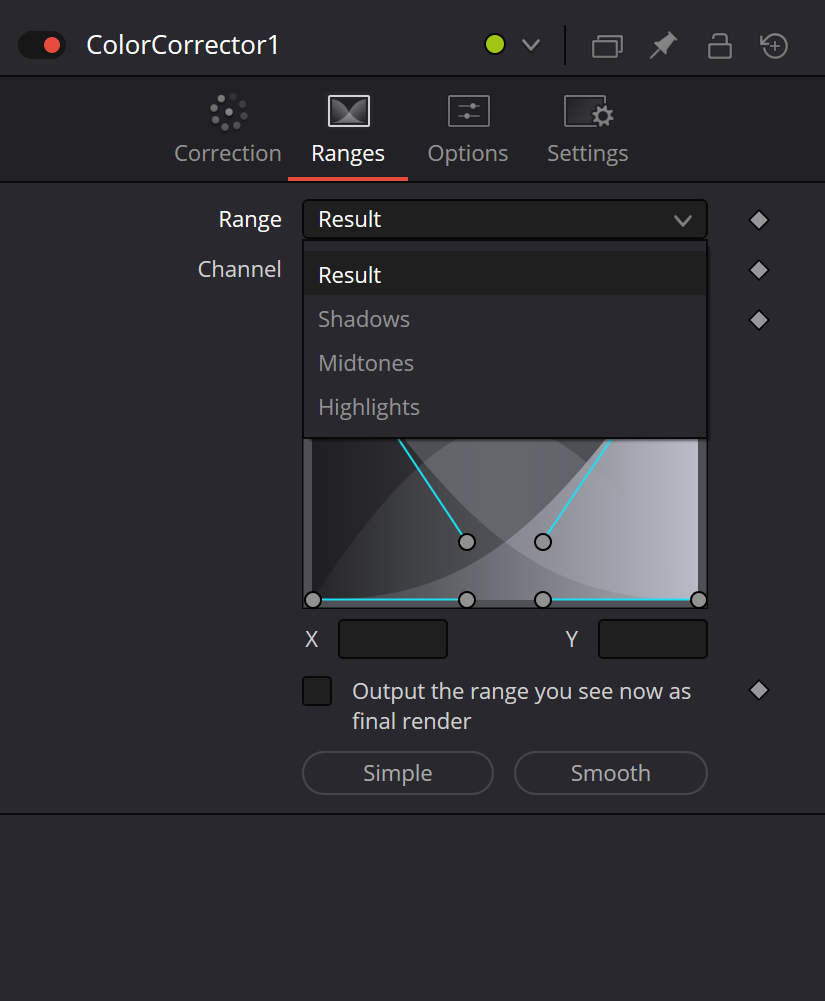The height and width of the screenshot is (1001, 825).
Task: Click the versions icon in header
Action: (x=607, y=46)
